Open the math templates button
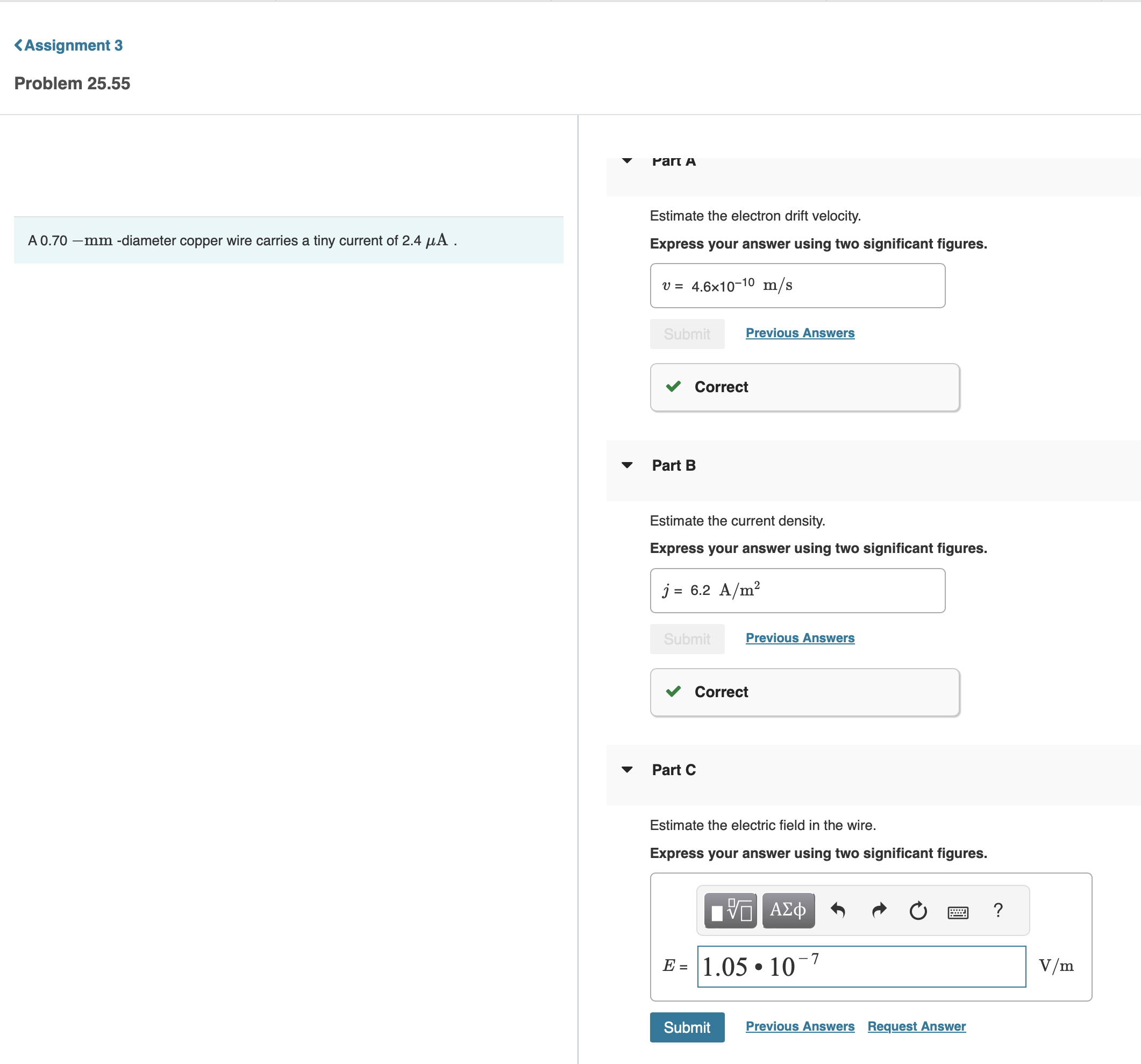 coord(730,910)
